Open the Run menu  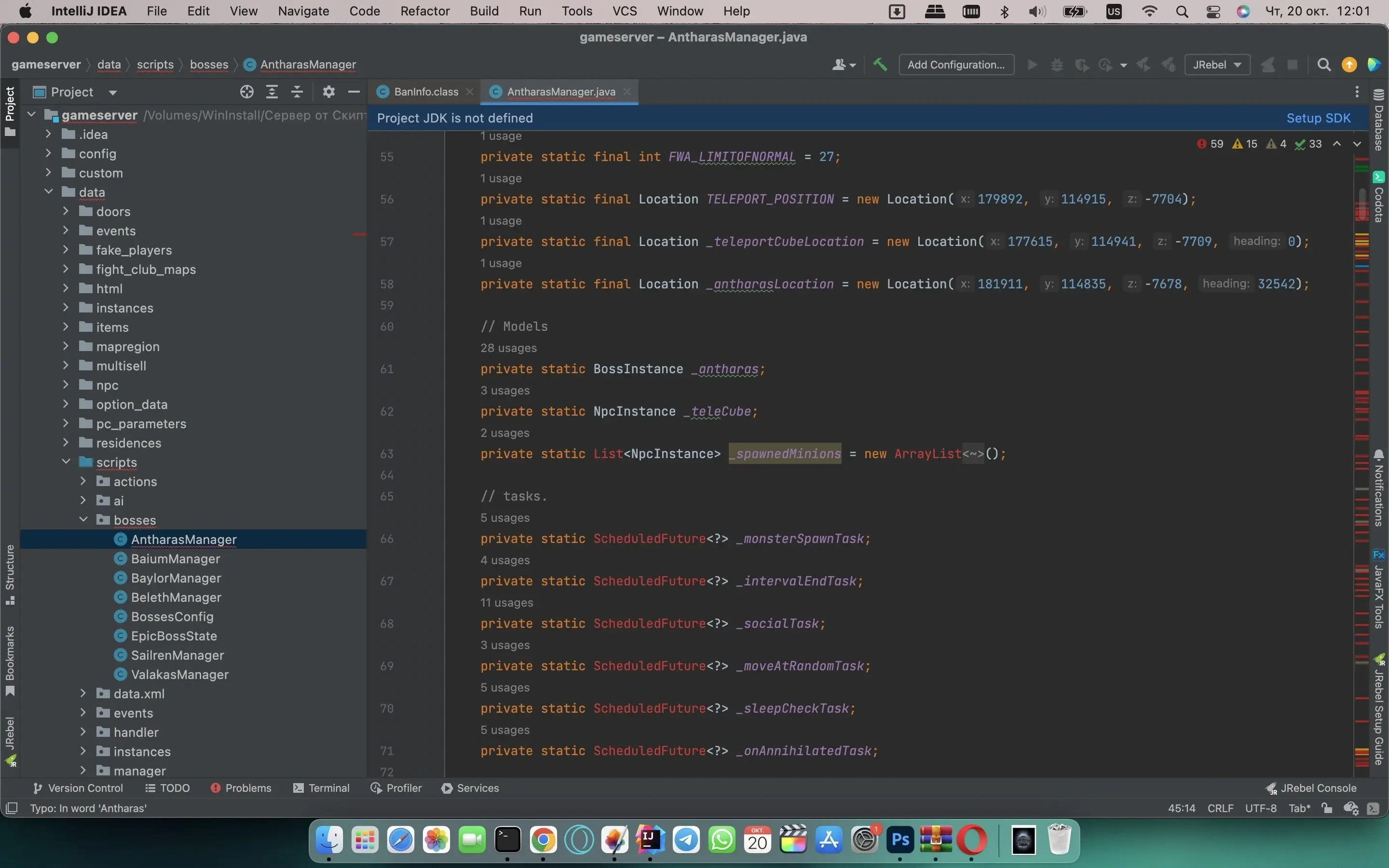pos(530,11)
